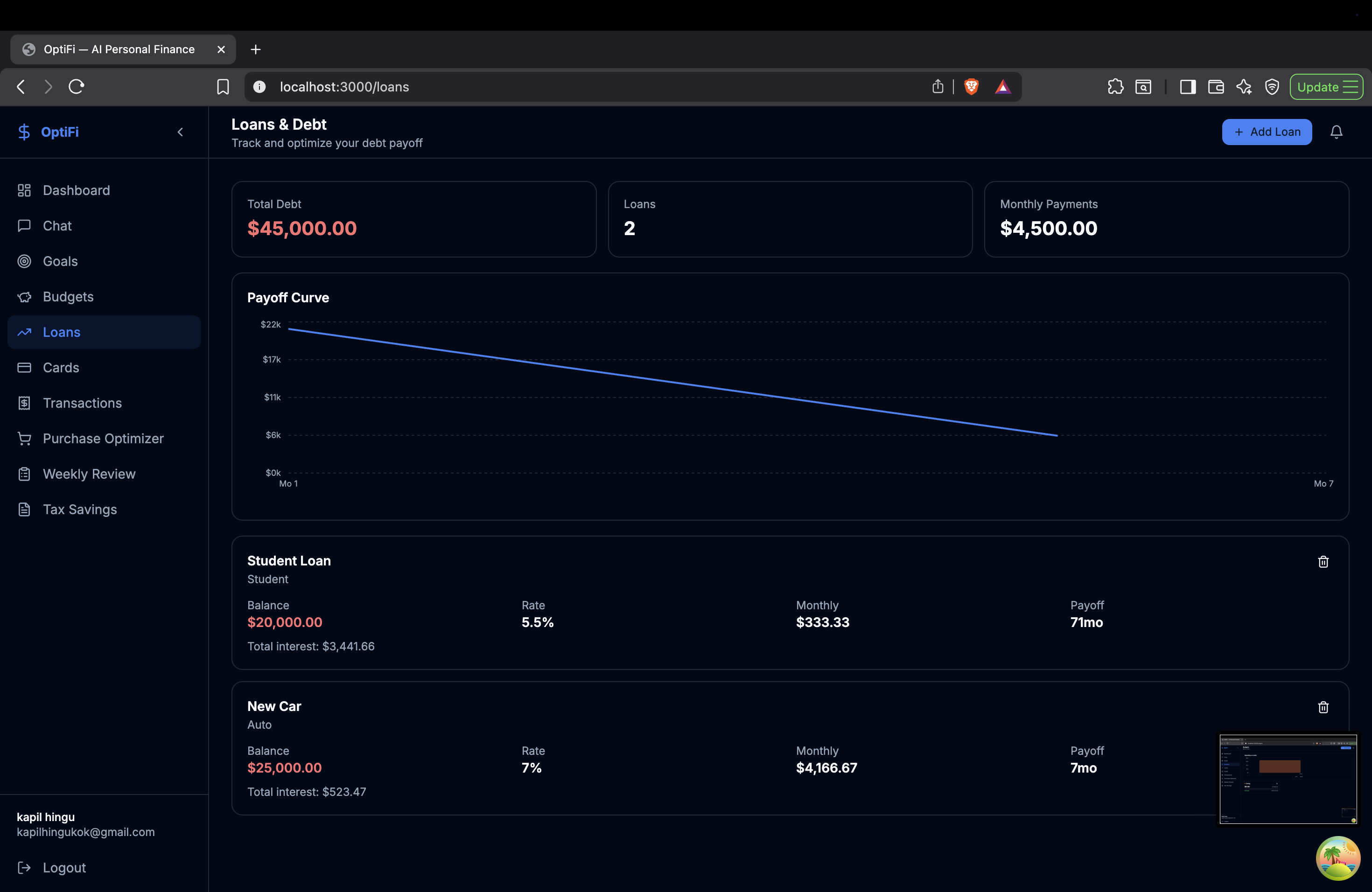
Task: Click the share icon in address bar
Action: pos(938,87)
